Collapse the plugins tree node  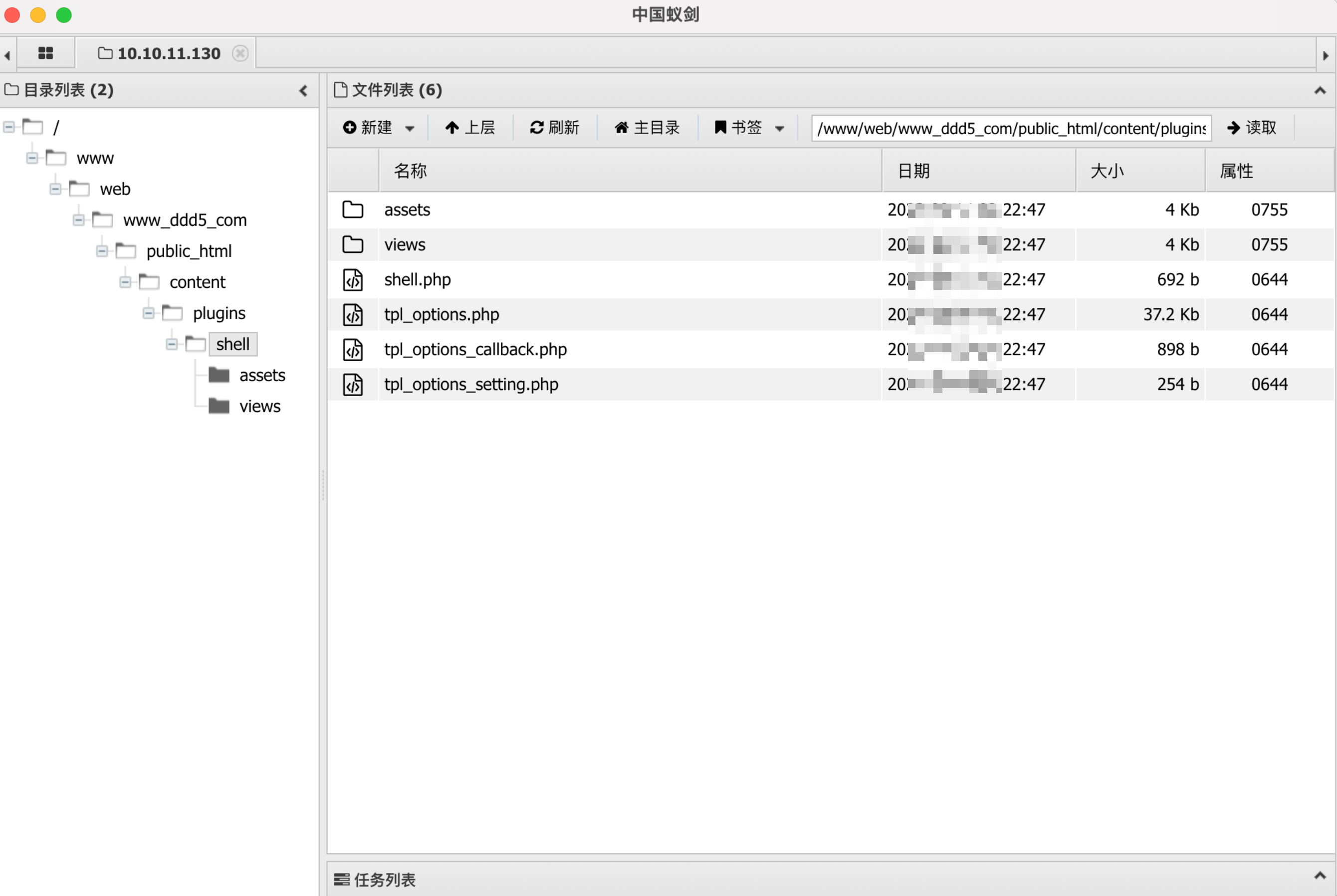coord(149,313)
